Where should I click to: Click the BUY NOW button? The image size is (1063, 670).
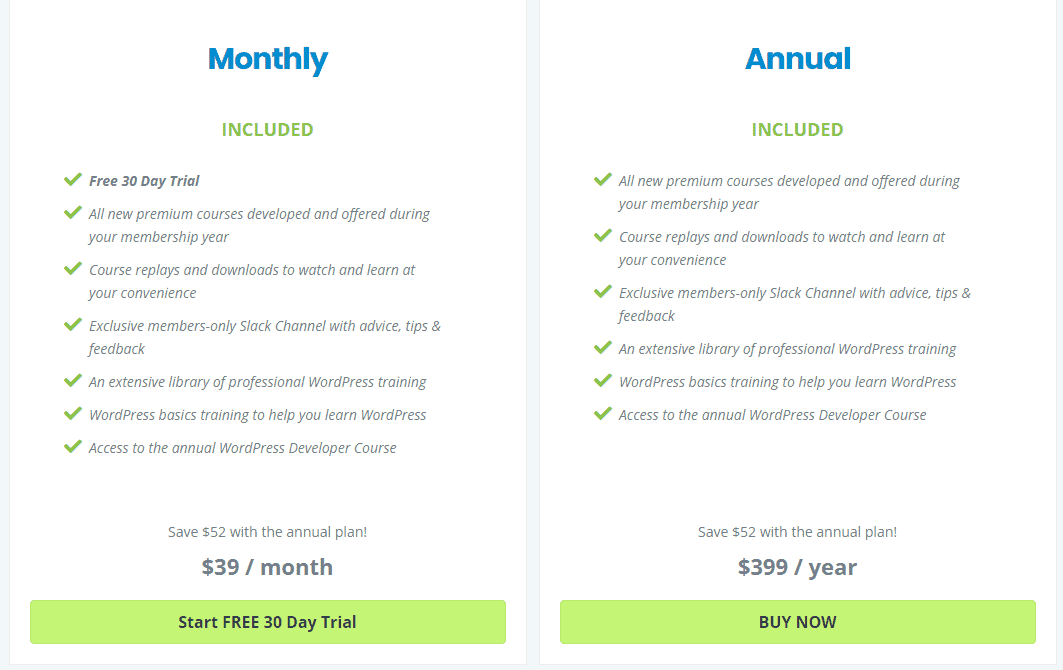[x=798, y=622]
